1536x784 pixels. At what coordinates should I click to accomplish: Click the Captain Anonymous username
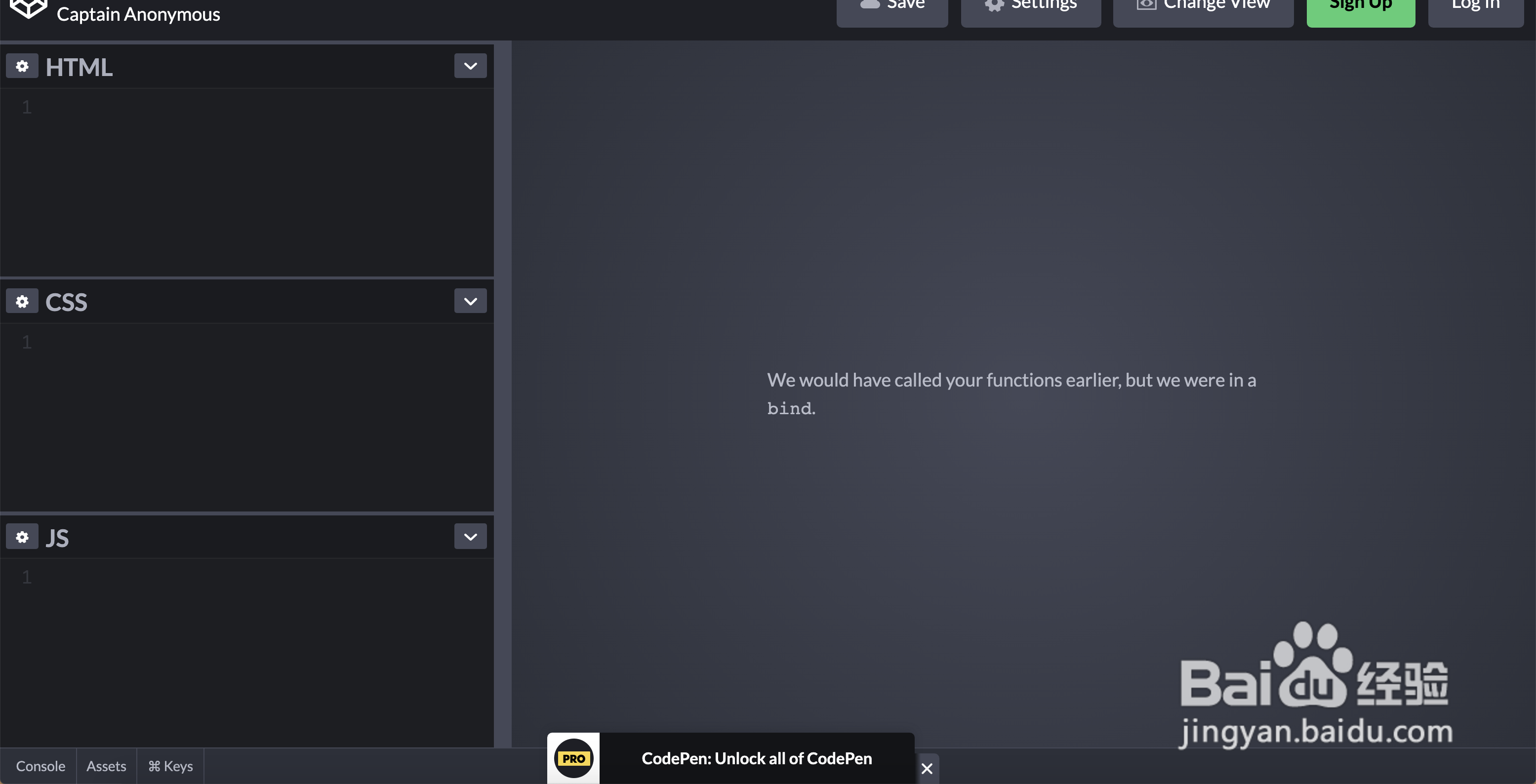click(x=138, y=14)
